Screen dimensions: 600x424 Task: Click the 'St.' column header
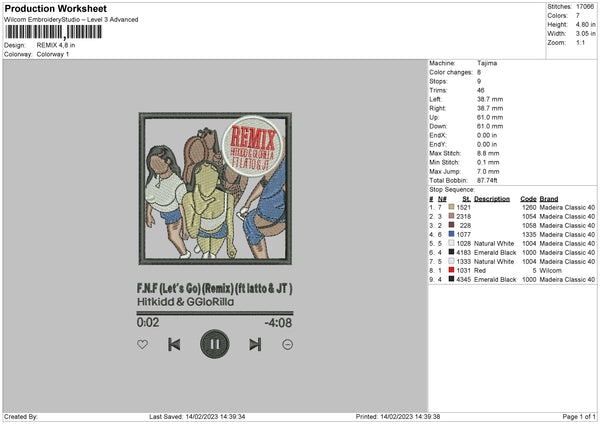tap(466, 199)
